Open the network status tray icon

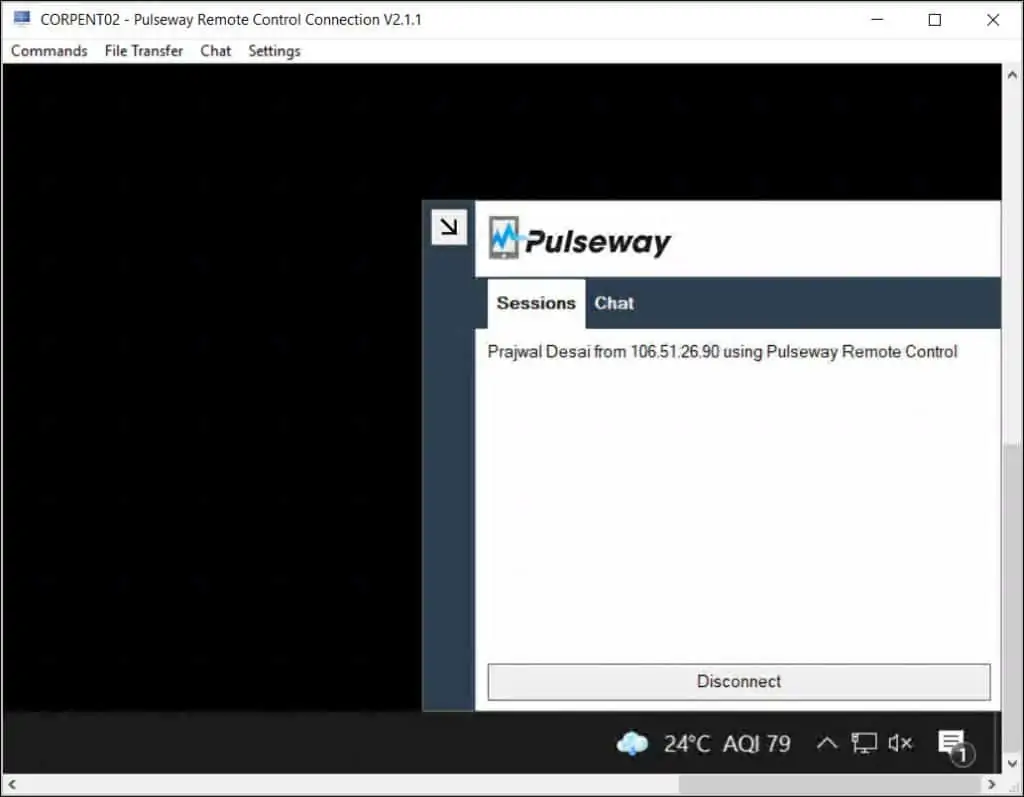coord(864,743)
